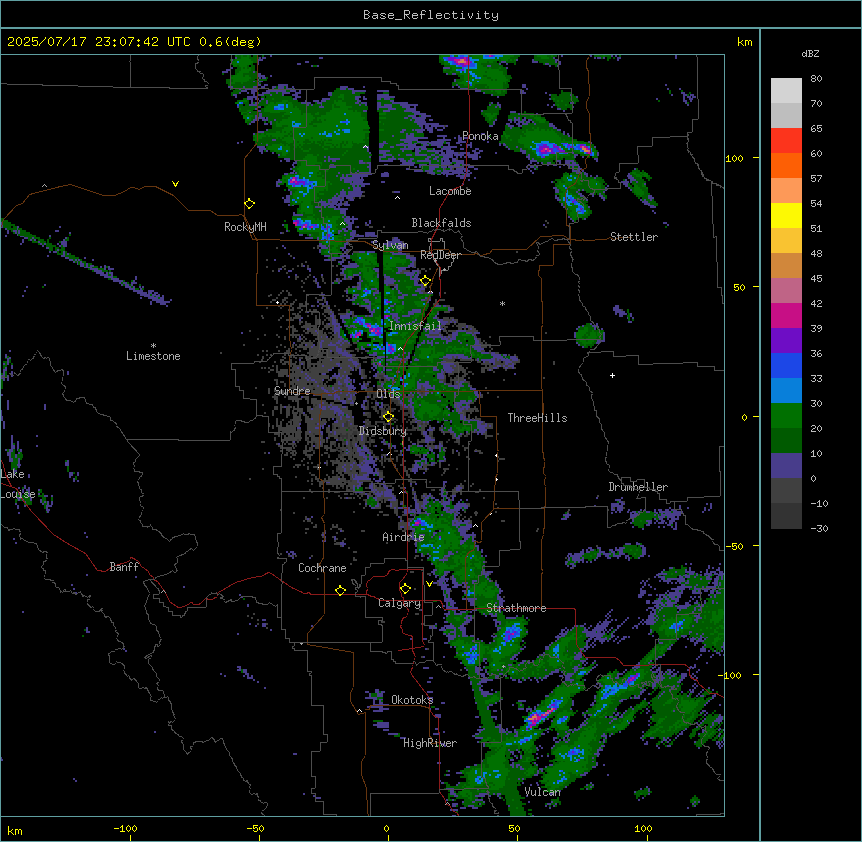
Task: Click the Cochrane label
Action: [322, 568]
